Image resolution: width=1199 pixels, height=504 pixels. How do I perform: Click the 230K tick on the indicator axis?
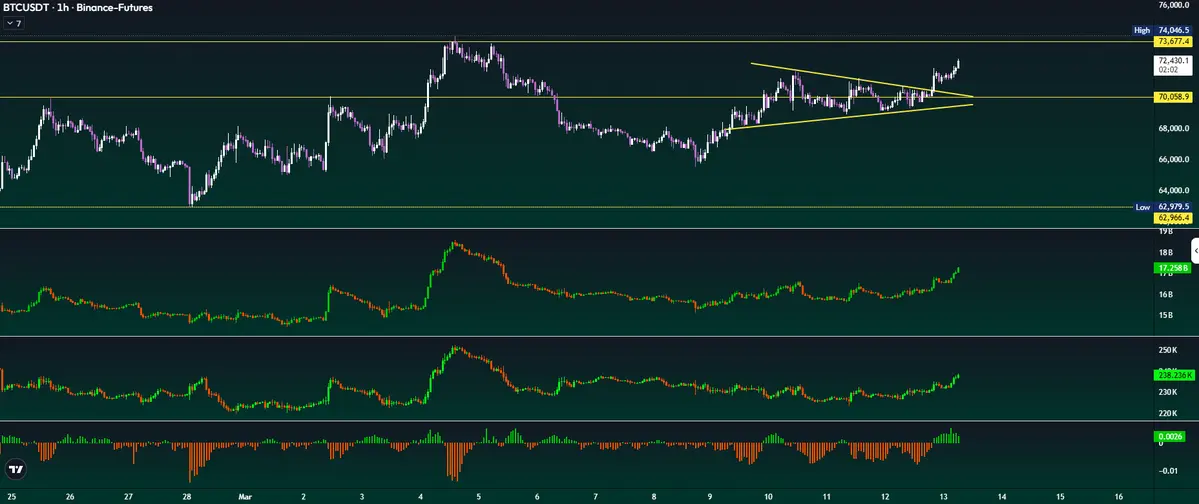pyautogui.click(x=1168, y=392)
